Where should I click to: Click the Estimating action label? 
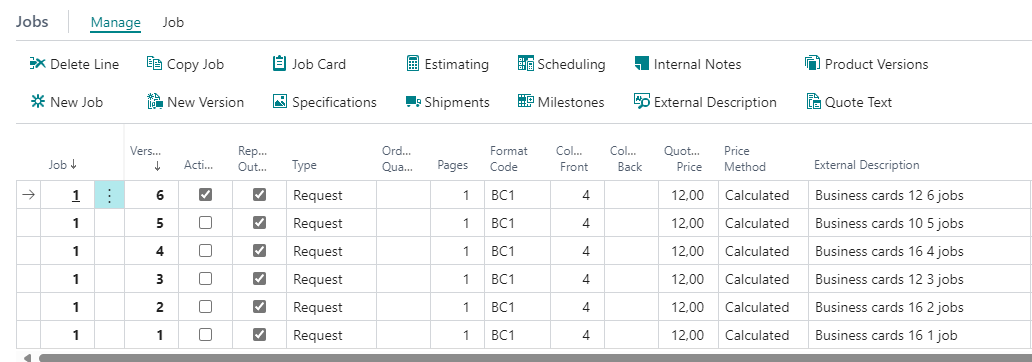[457, 64]
